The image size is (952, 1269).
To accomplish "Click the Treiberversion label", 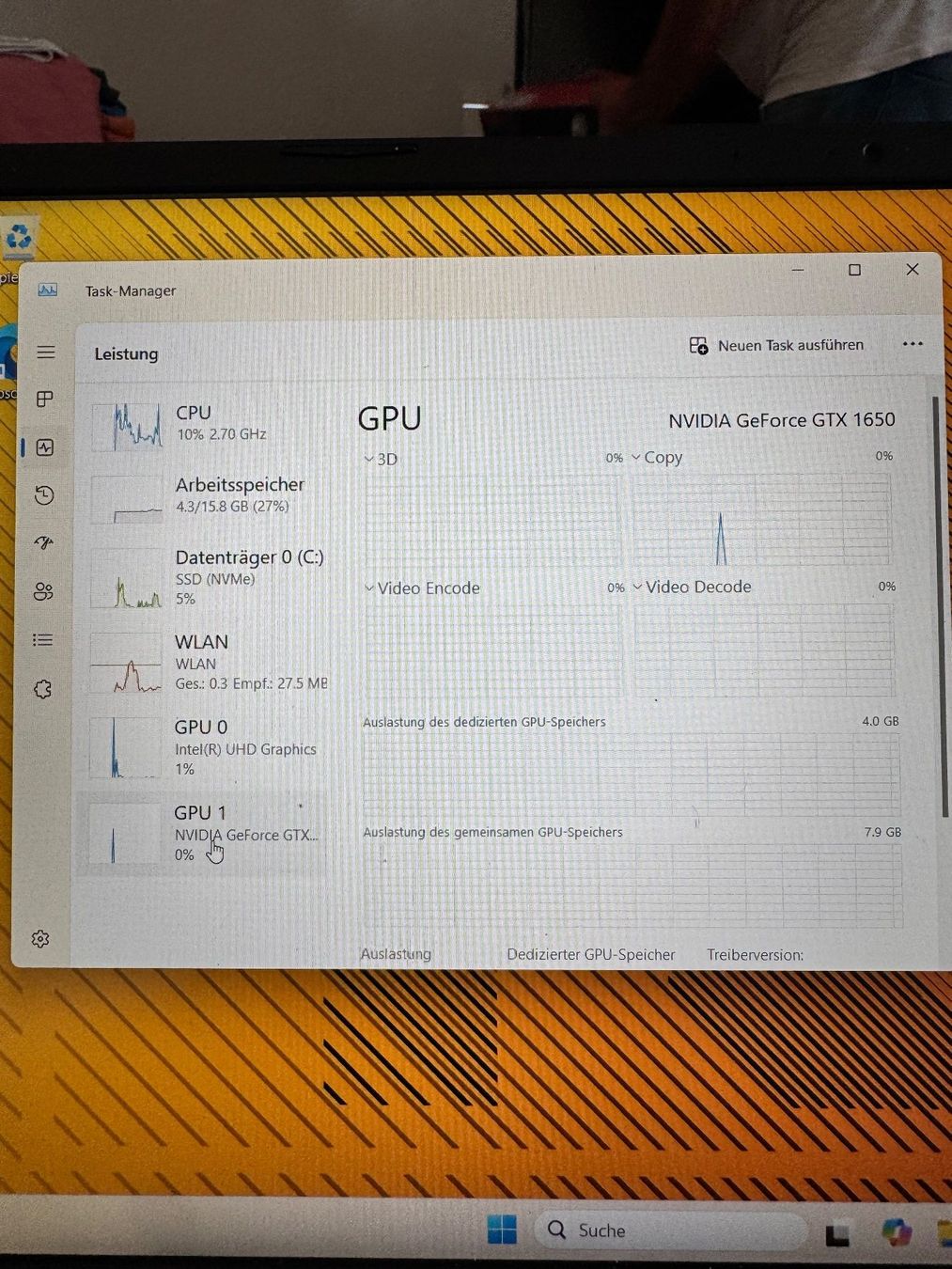I will pyautogui.click(x=755, y=955).
